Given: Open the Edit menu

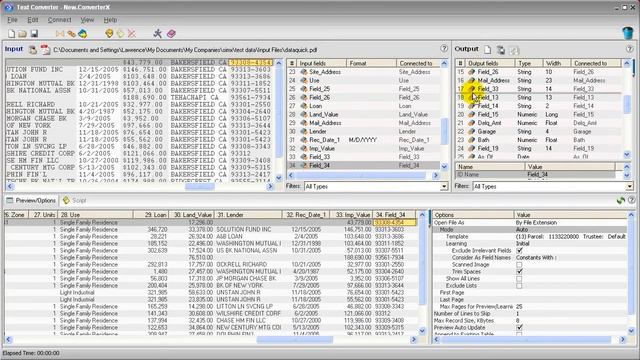Looking at the screenshot, I should point(33,20).
